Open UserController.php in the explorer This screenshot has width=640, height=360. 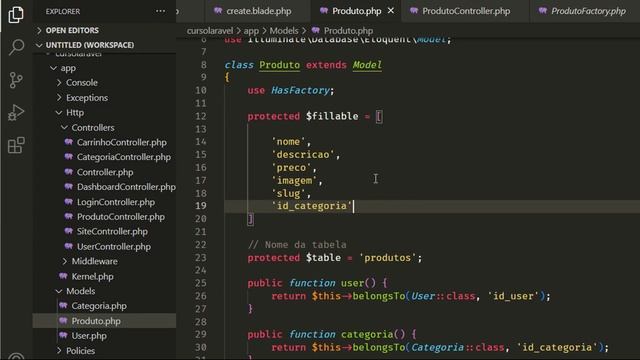pos(114,247)
